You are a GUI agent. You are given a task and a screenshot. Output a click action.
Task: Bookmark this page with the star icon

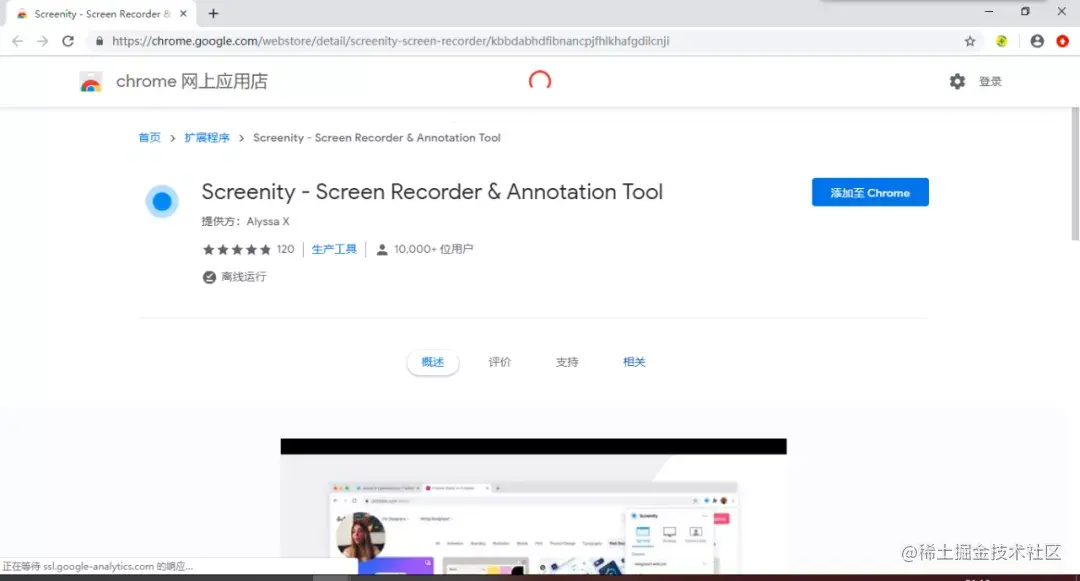pyautogui.click(x=970, y=41)
